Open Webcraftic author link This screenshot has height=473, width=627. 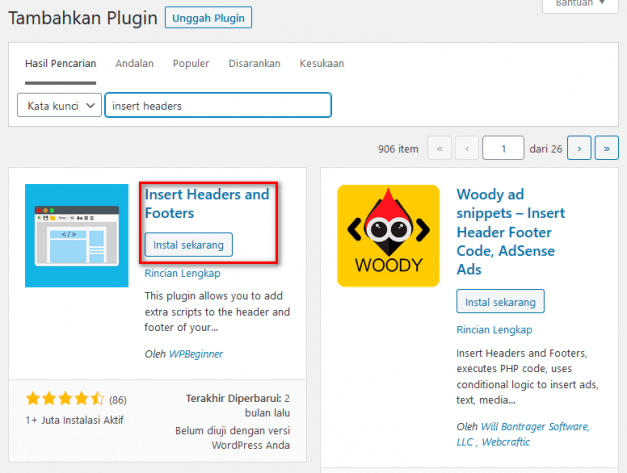pyautogui.click(x=505, y=442)
